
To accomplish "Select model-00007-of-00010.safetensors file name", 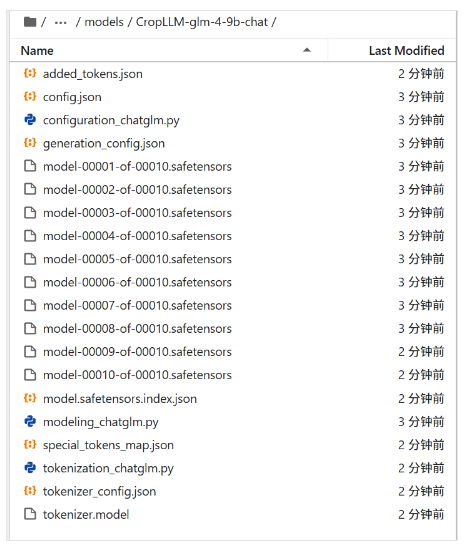I will click(x=137, y=306).
